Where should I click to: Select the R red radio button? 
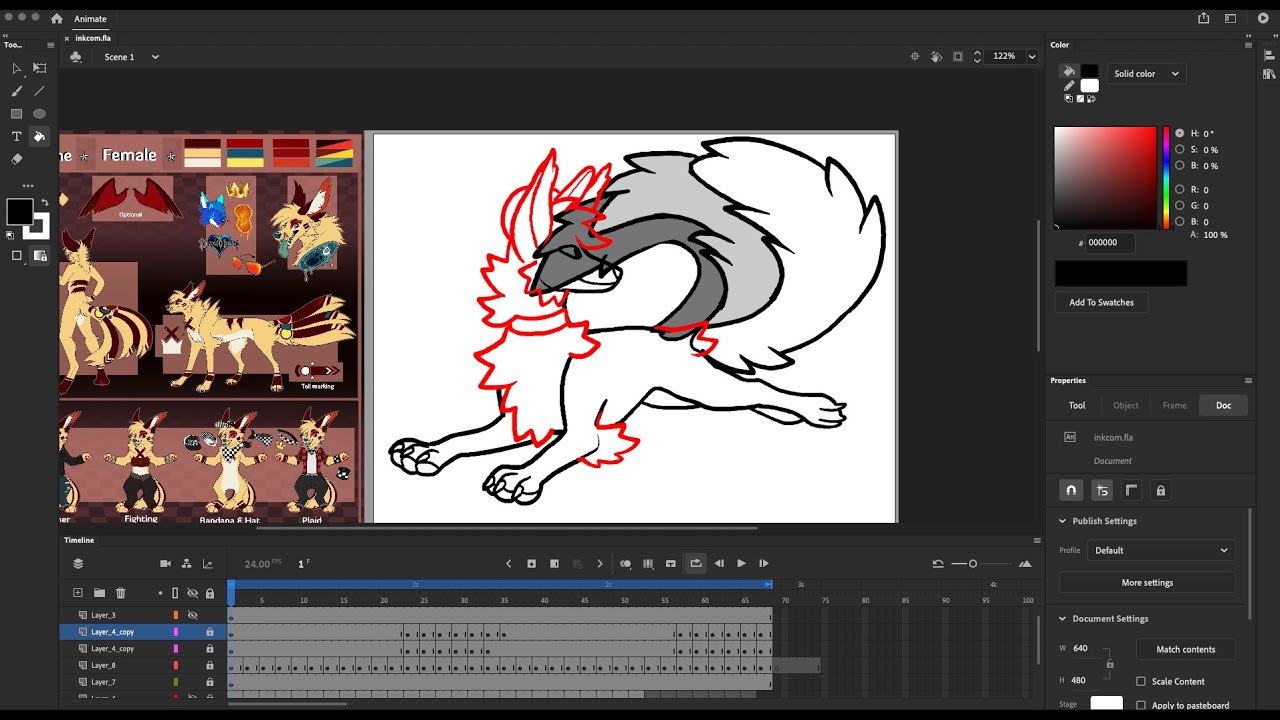click(1180, 189)
